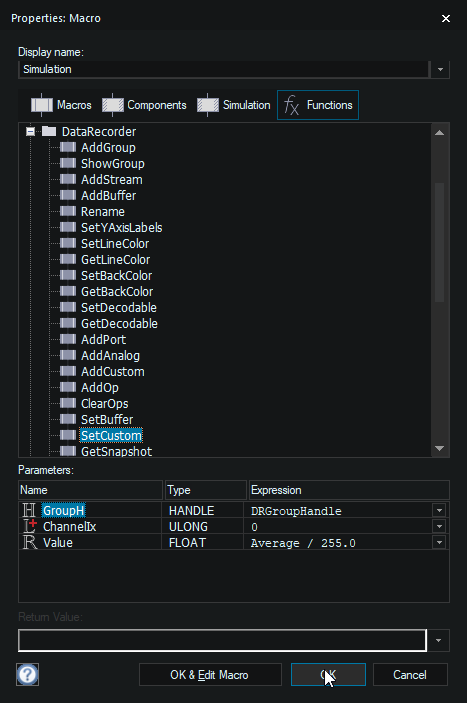This screenshot has width=467, height=703.
Task: Select the GetSnapshot function name
Action: (x=117, y=451)
